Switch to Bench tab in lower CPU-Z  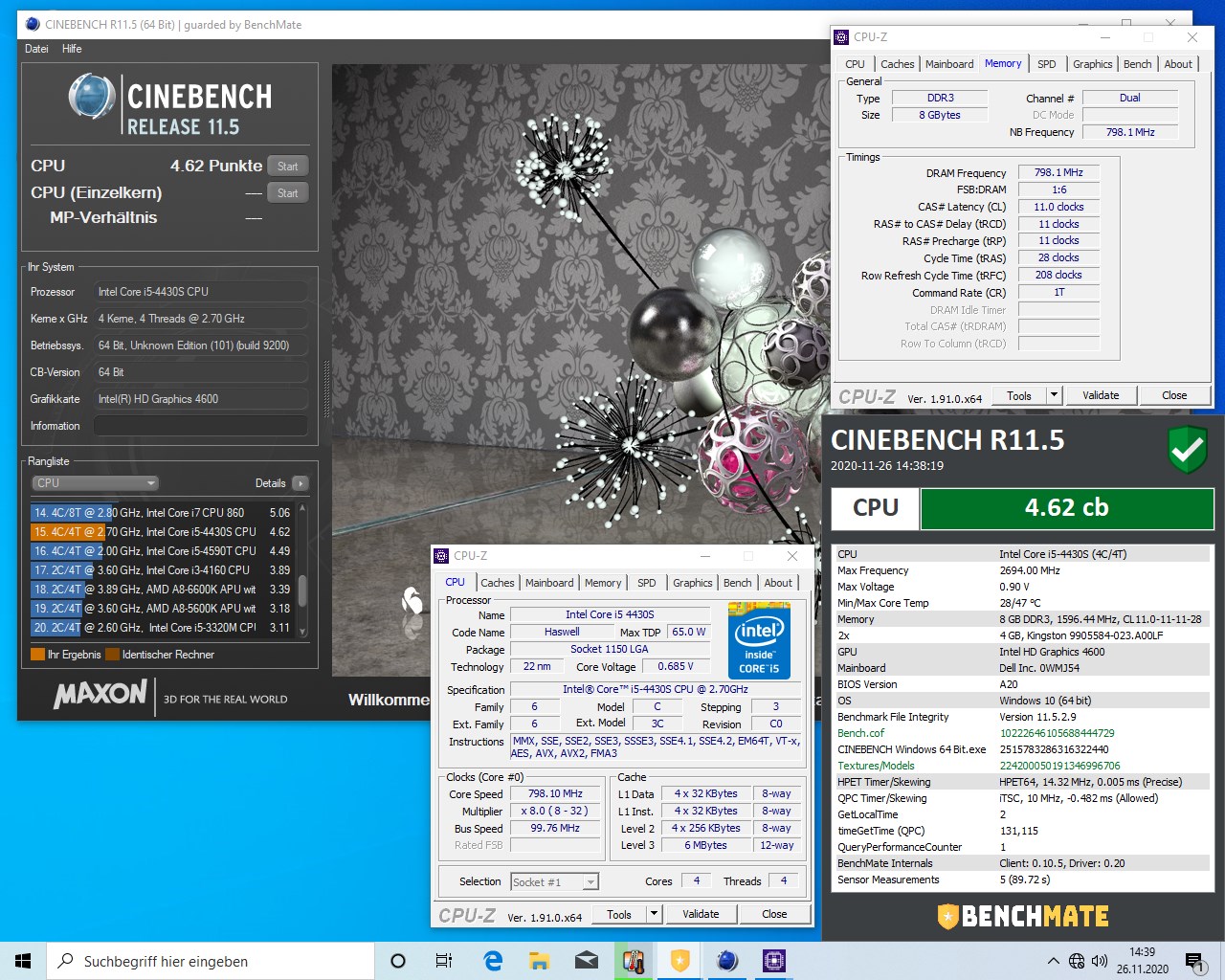pyautogui.click(x=737, y=583)
